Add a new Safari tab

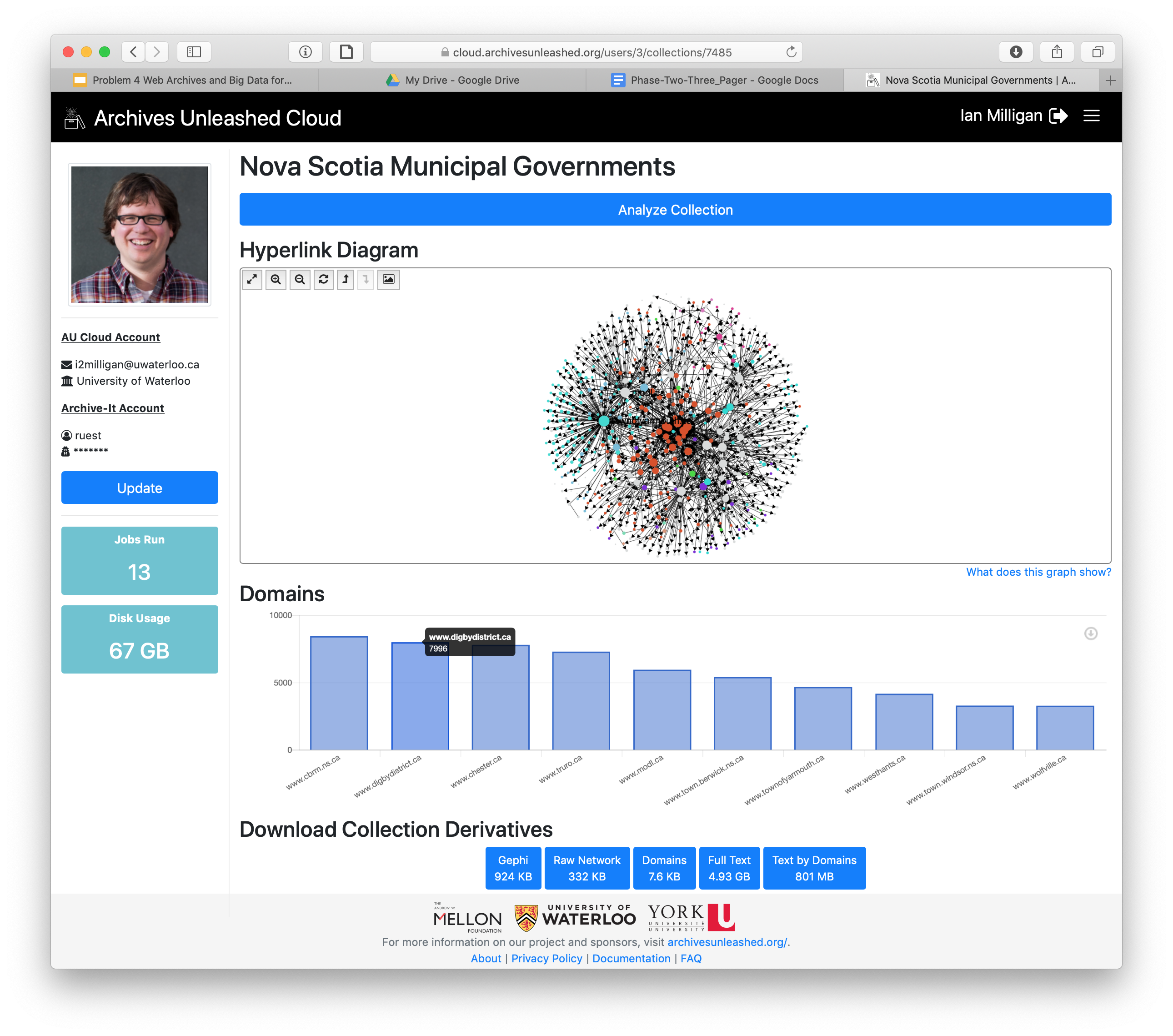pos(1110,80)
